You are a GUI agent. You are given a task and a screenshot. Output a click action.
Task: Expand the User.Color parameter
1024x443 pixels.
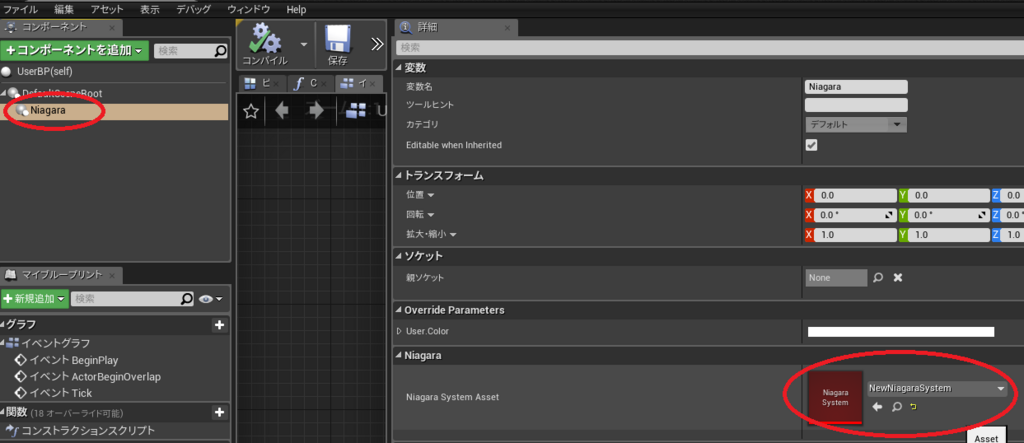click(x=400, y=331)
